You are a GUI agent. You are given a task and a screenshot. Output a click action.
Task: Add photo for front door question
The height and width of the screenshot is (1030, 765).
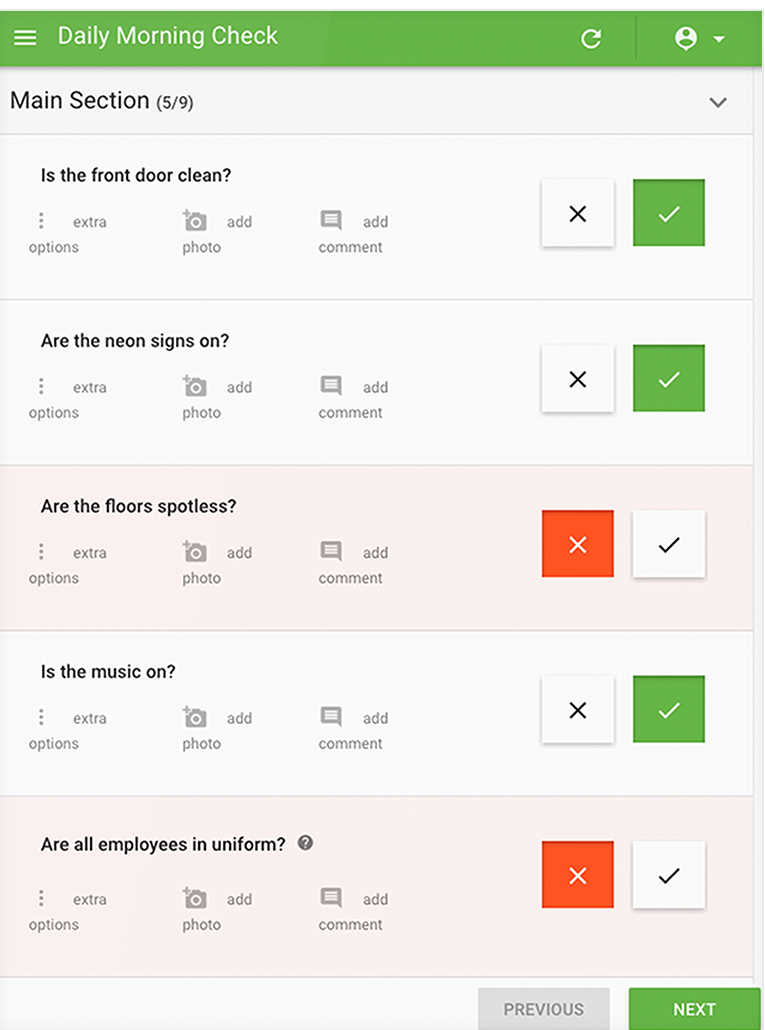pos(196,221)
